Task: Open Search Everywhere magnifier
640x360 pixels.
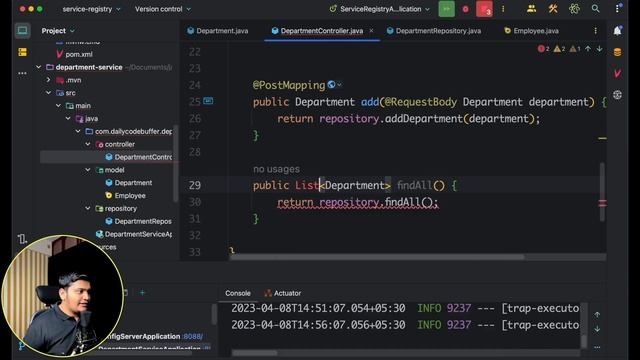Action: click(596, 9)
